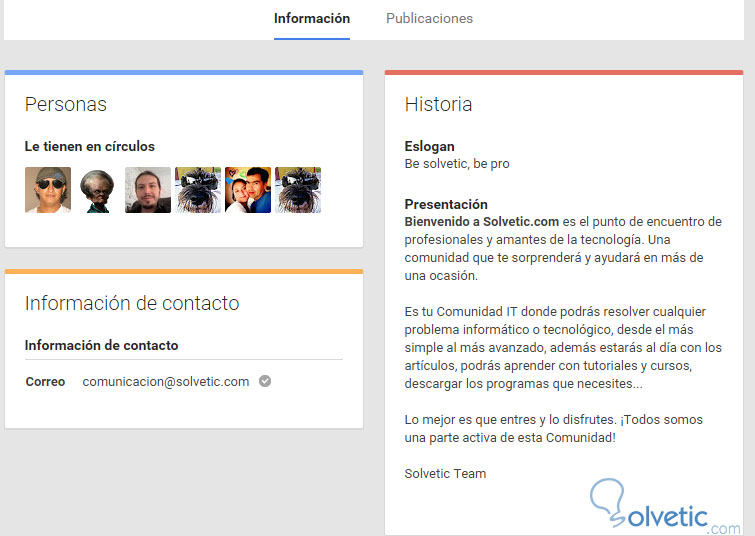Click the comunicacion@solvetic.com email address
The width and height of the screenshot is (755, 536).
coord(166,381)
